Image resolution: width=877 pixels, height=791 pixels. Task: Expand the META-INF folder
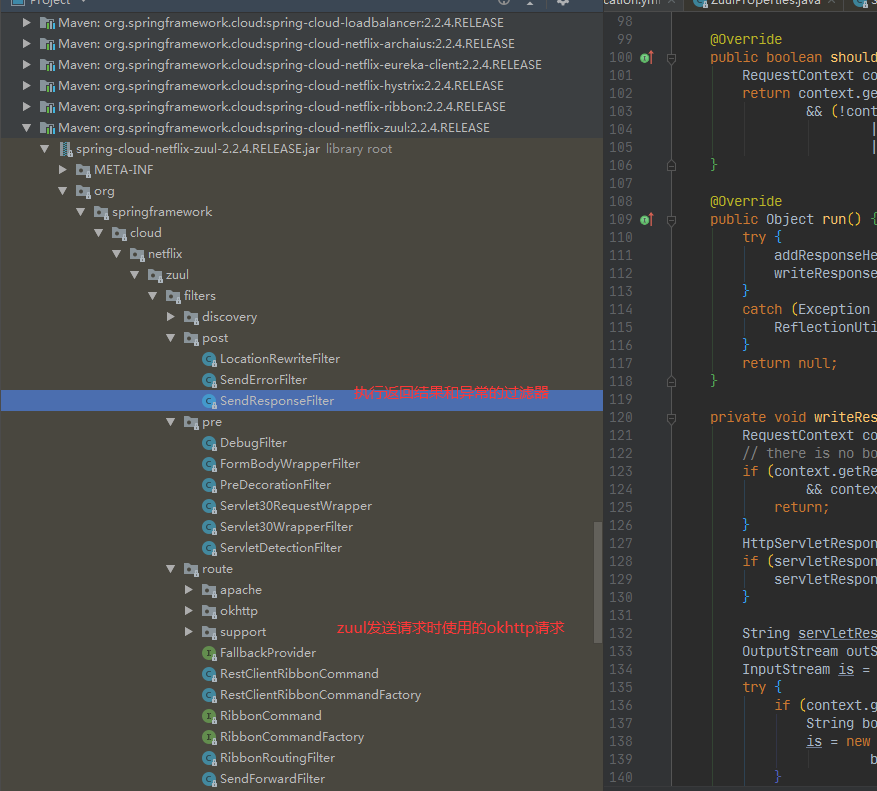pos(62,170)
